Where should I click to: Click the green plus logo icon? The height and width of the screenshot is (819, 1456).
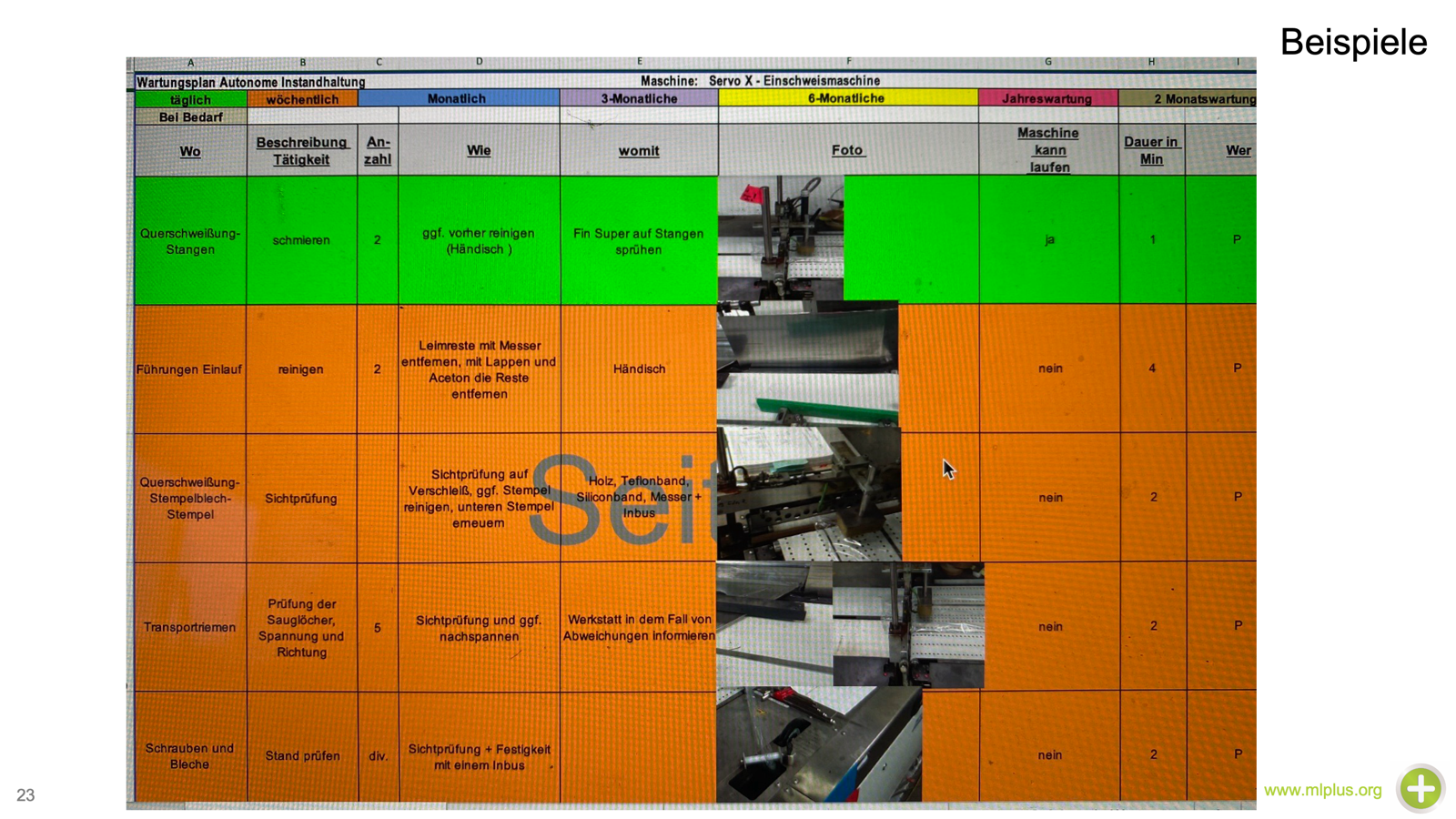(x=1421, y=788)
